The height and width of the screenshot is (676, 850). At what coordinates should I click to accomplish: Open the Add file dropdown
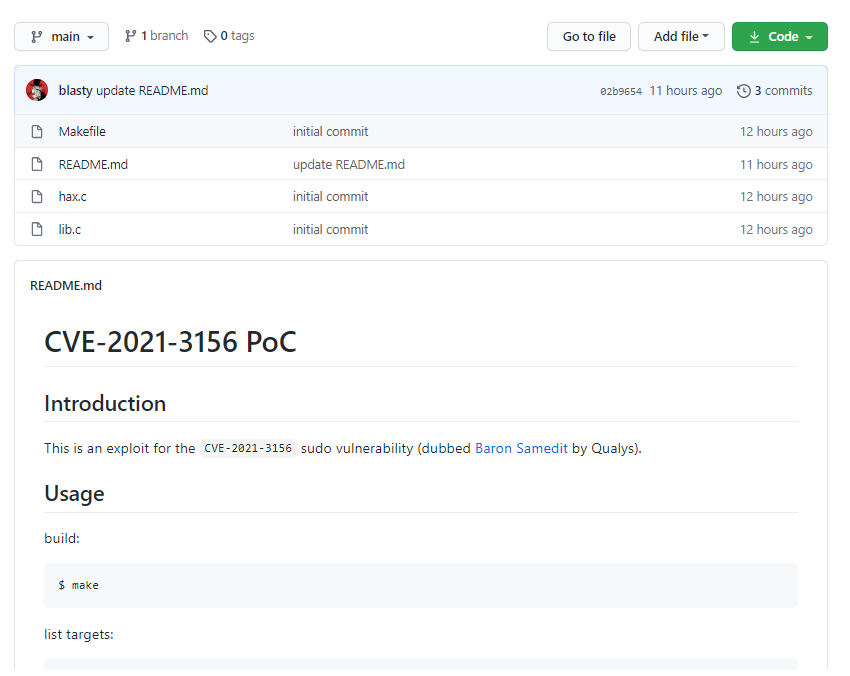click(x=681, y=36)
